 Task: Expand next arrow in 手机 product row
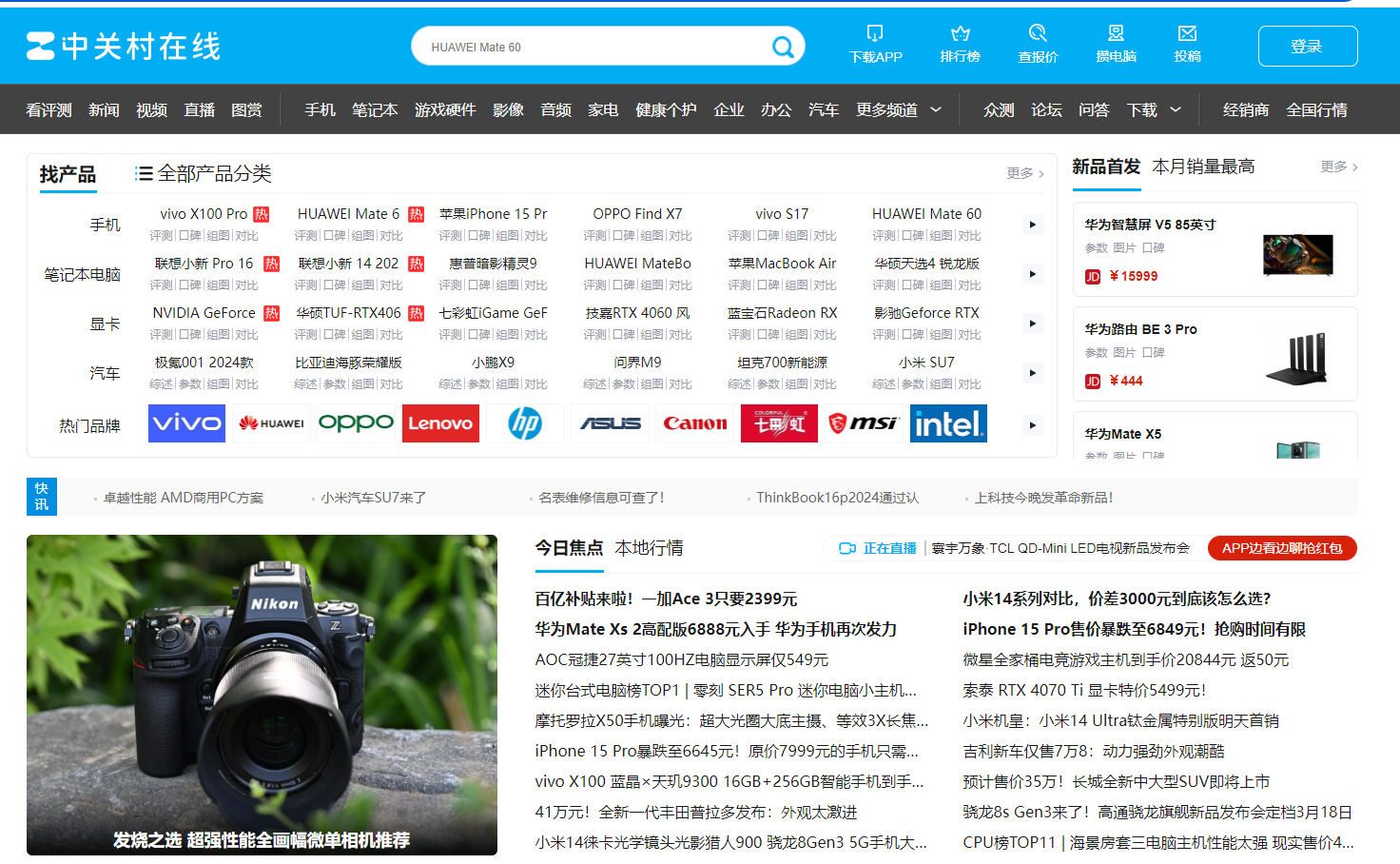coord(1032,225)
